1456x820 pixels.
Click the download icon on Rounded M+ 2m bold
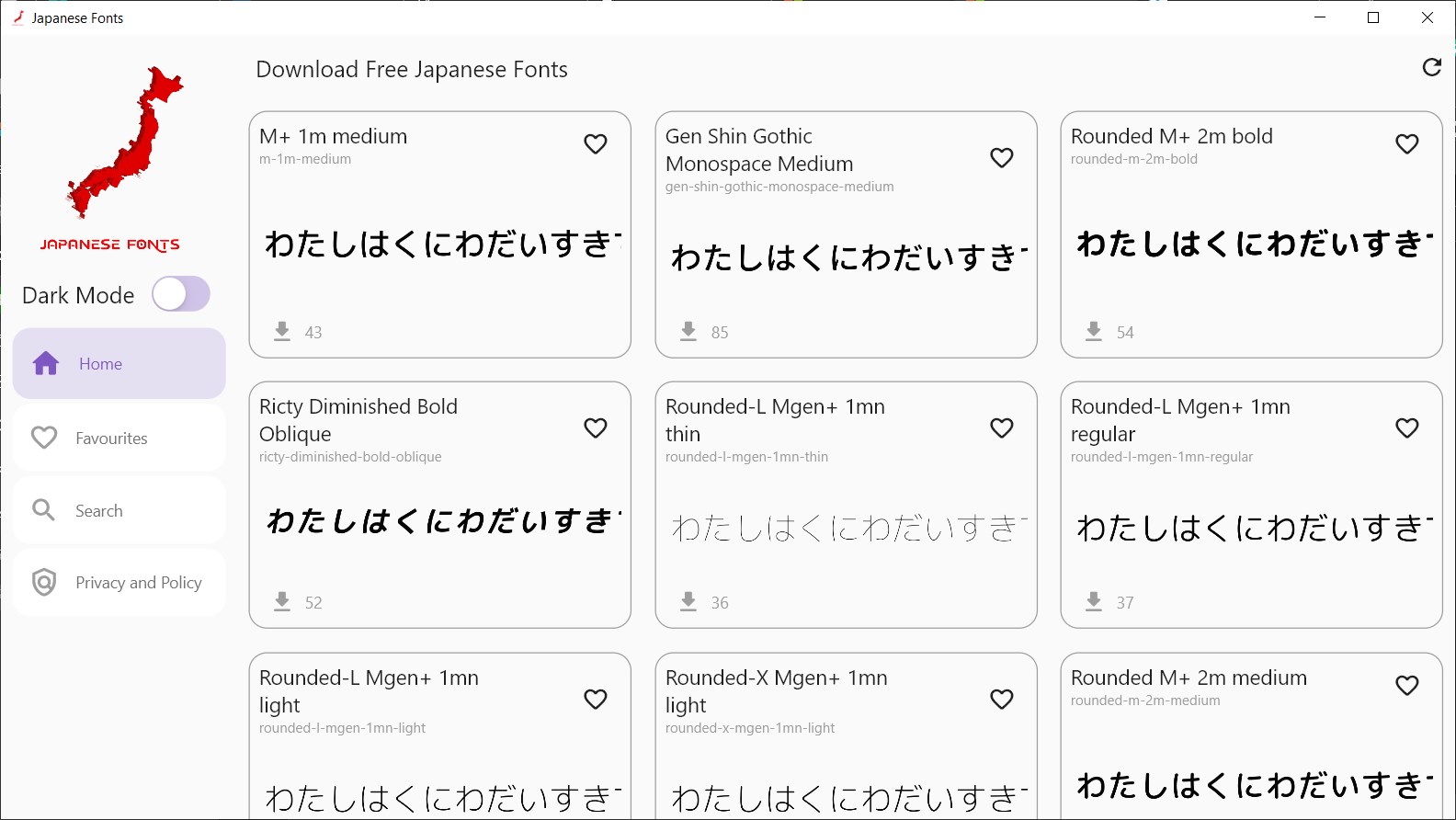[x=1093, y=331]
